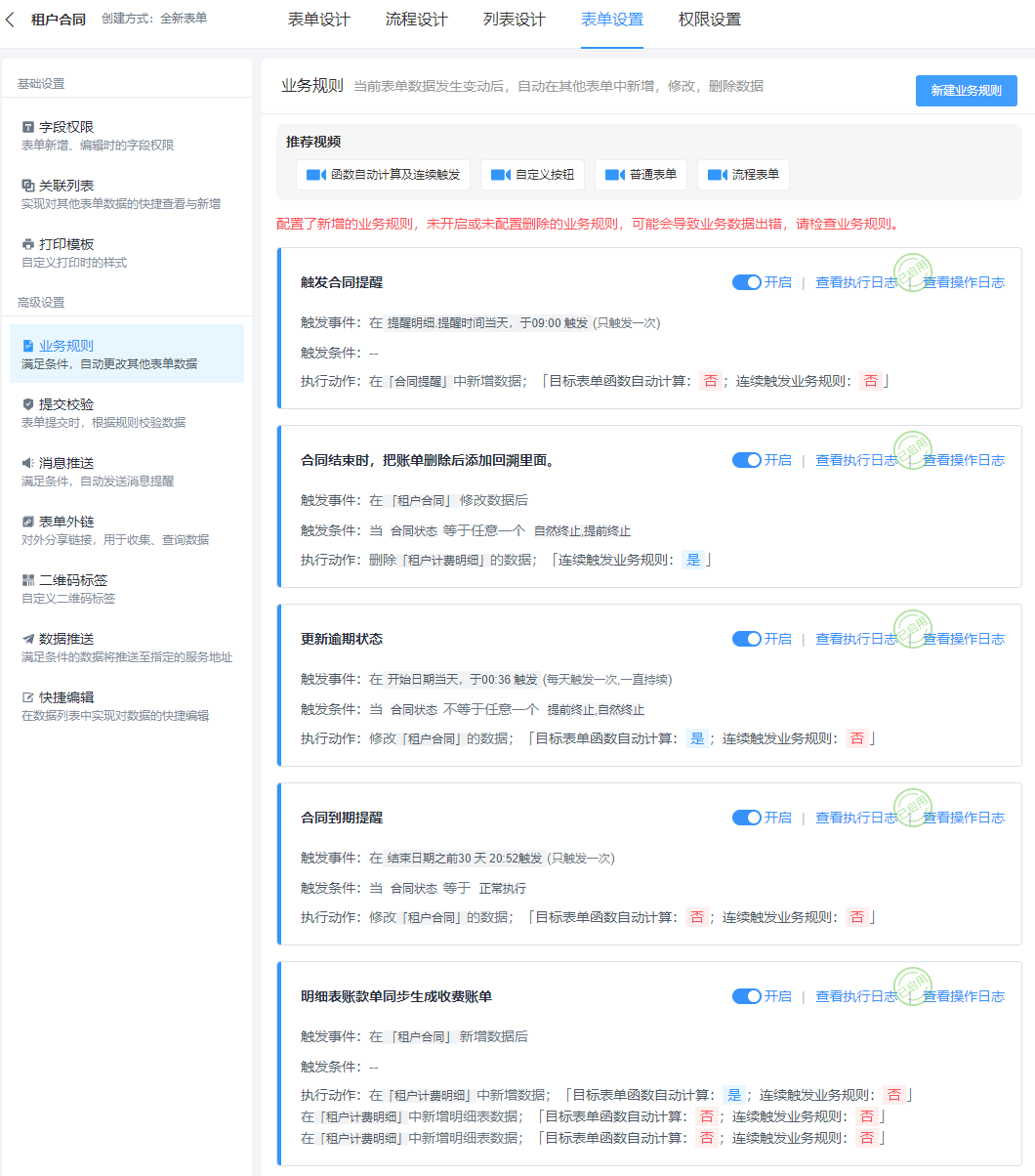The image size is (1035, 1176).
Task: Click the back arrow beside 租户合同
Action: tap(11, 20)
